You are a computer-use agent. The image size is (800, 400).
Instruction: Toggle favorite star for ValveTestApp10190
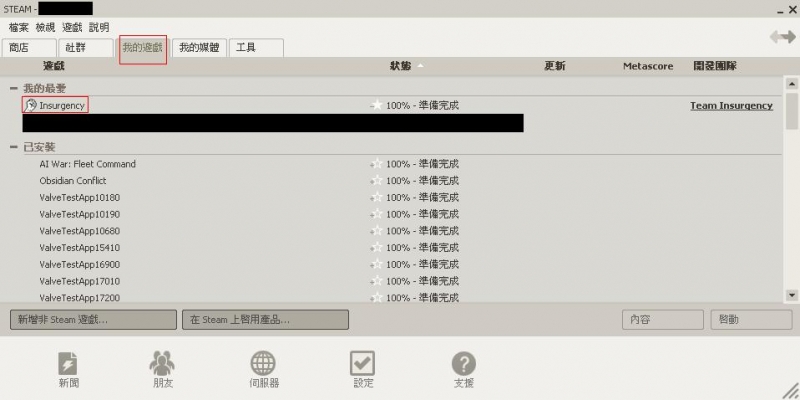pos(377,214)
